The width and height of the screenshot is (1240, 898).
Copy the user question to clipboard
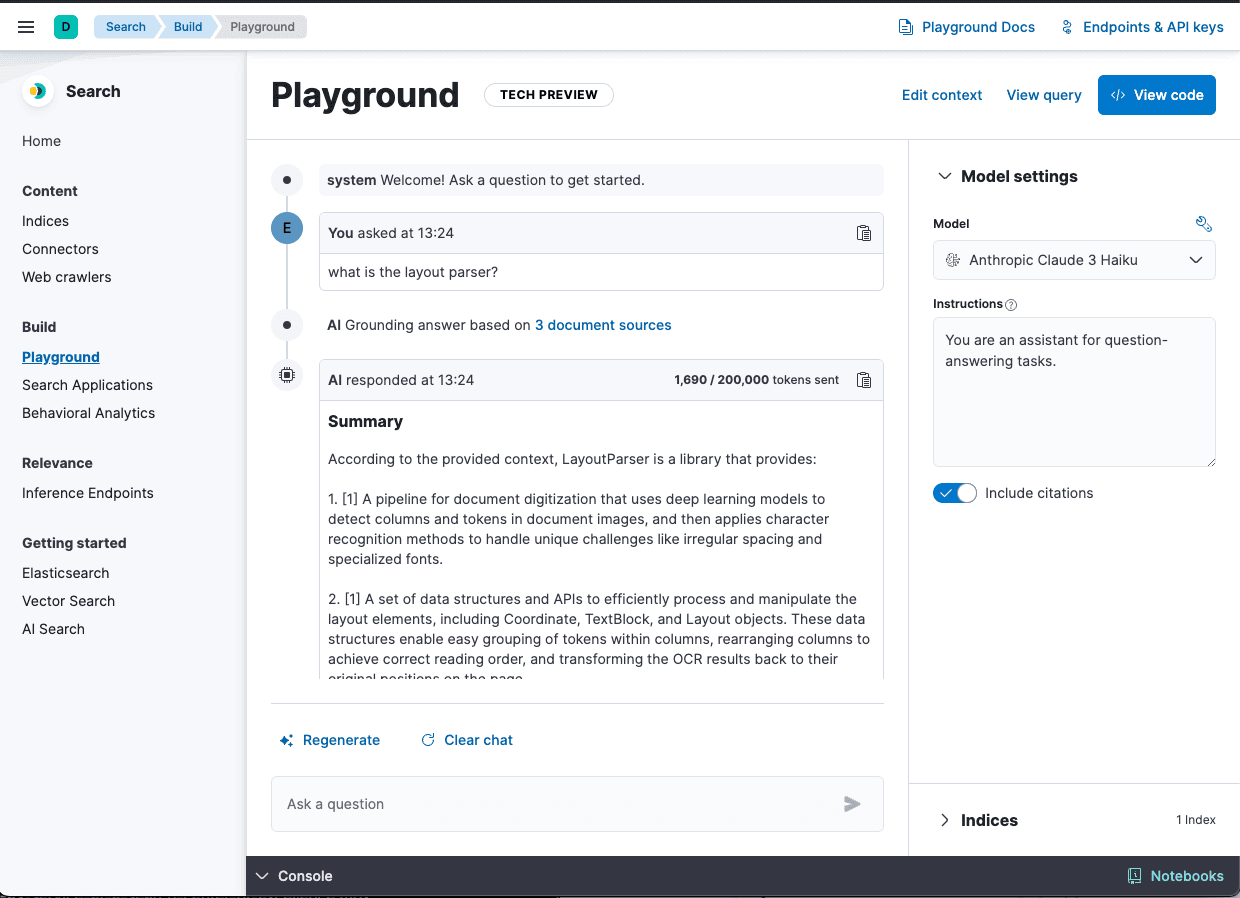point(864,233)
